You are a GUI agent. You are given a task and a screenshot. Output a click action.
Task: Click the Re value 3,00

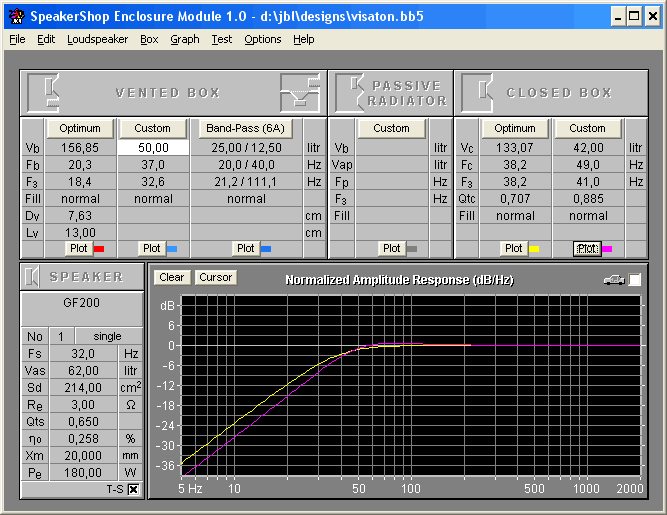[x=83, y=404]
